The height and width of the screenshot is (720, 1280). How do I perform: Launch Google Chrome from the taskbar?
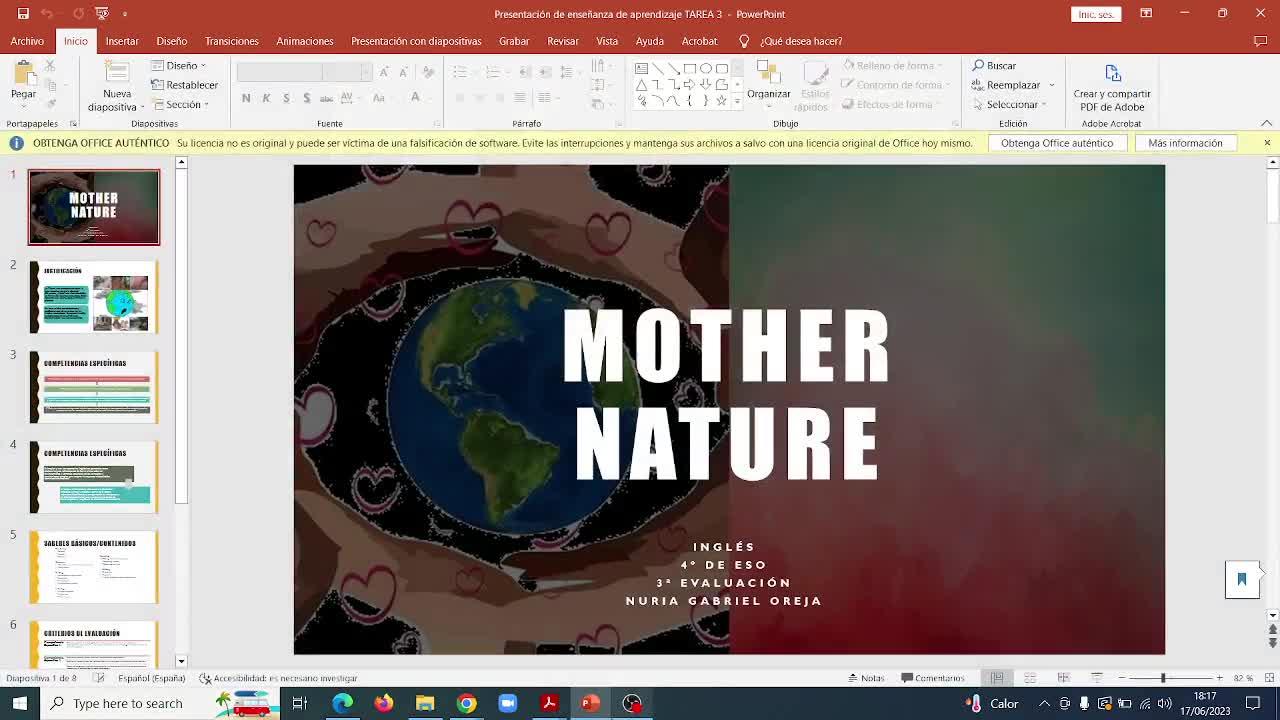(x=466, y=703)
